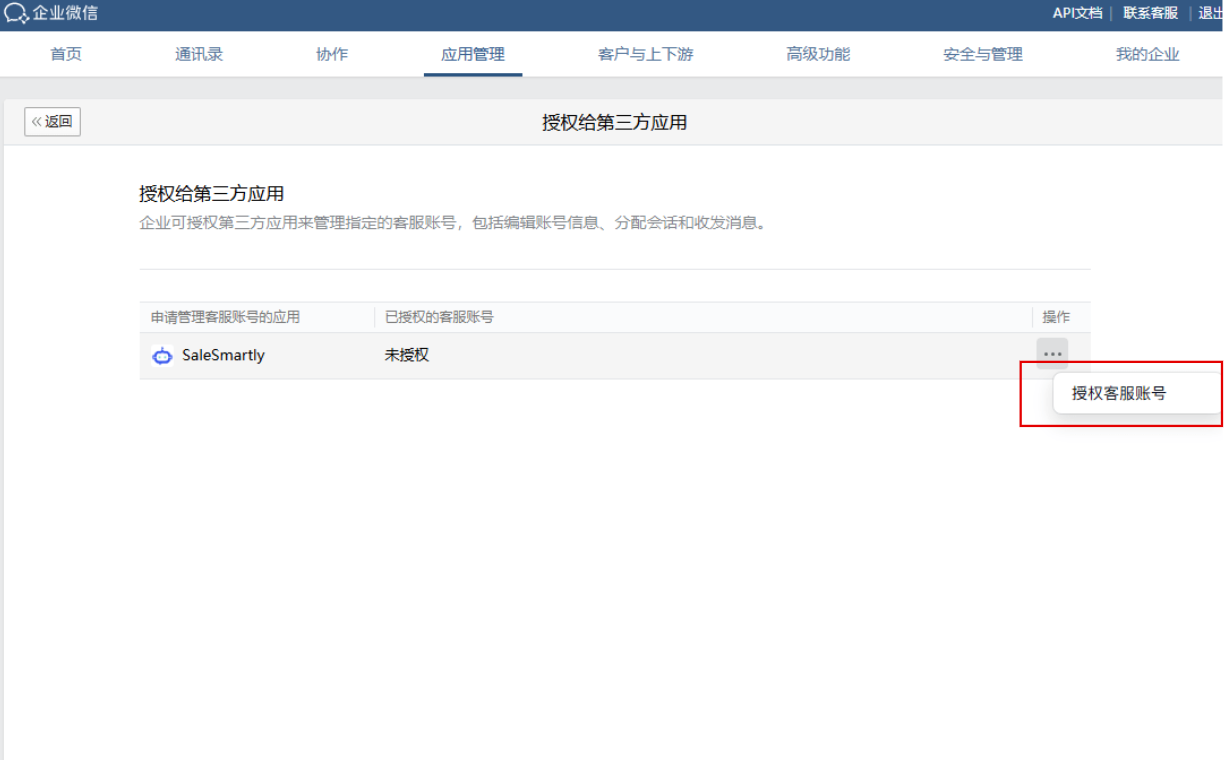
Task: Click the 未授权 status text
Action: pyautogui.click(x=407, y=355)
